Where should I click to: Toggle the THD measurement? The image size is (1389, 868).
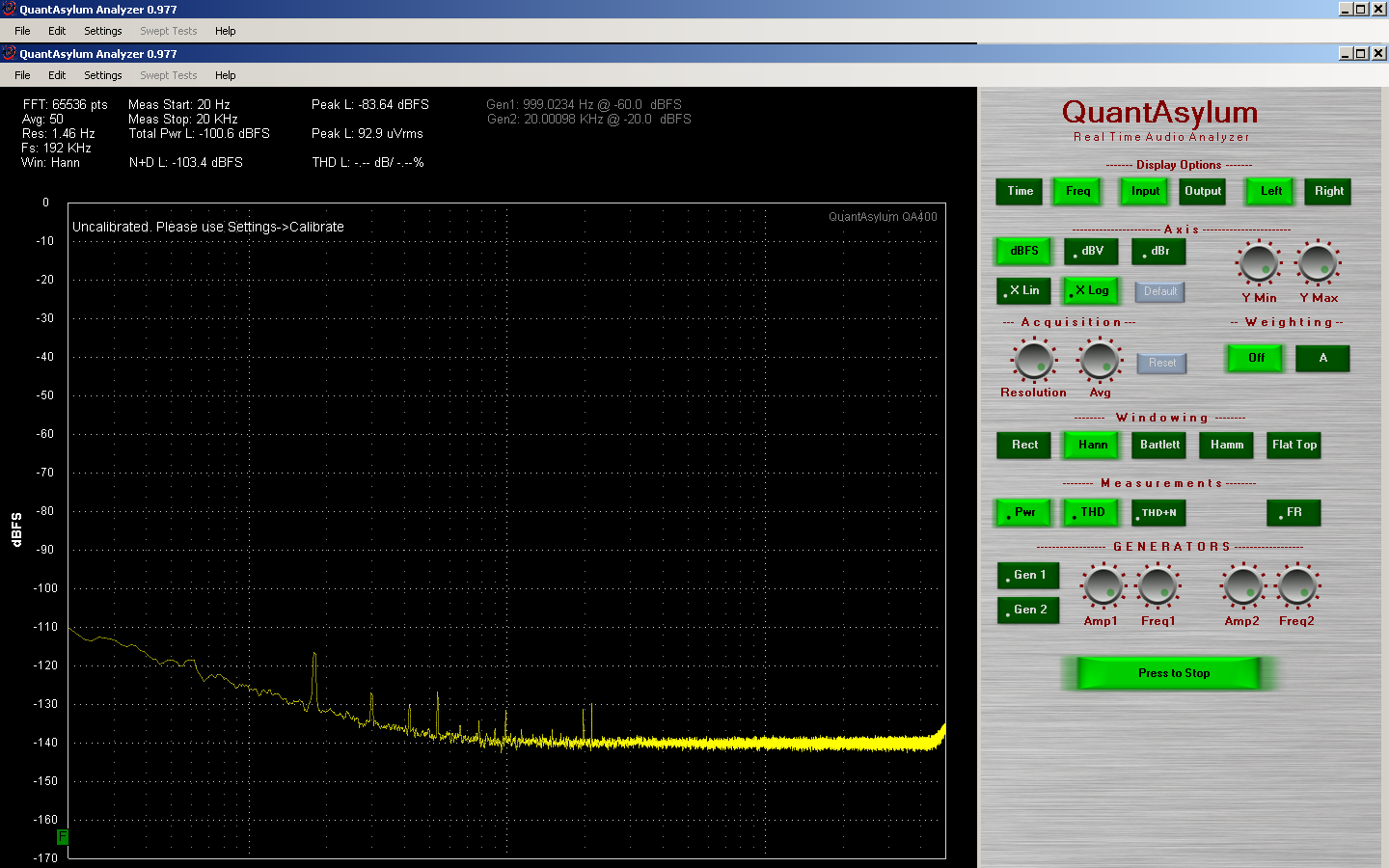coord(1092,512)
